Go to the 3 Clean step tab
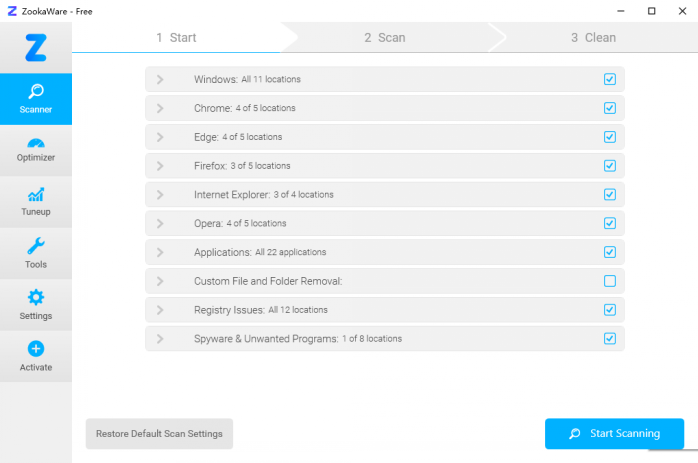Image resolution: width=698 pixels, height=463 pixels. (593, 38)
